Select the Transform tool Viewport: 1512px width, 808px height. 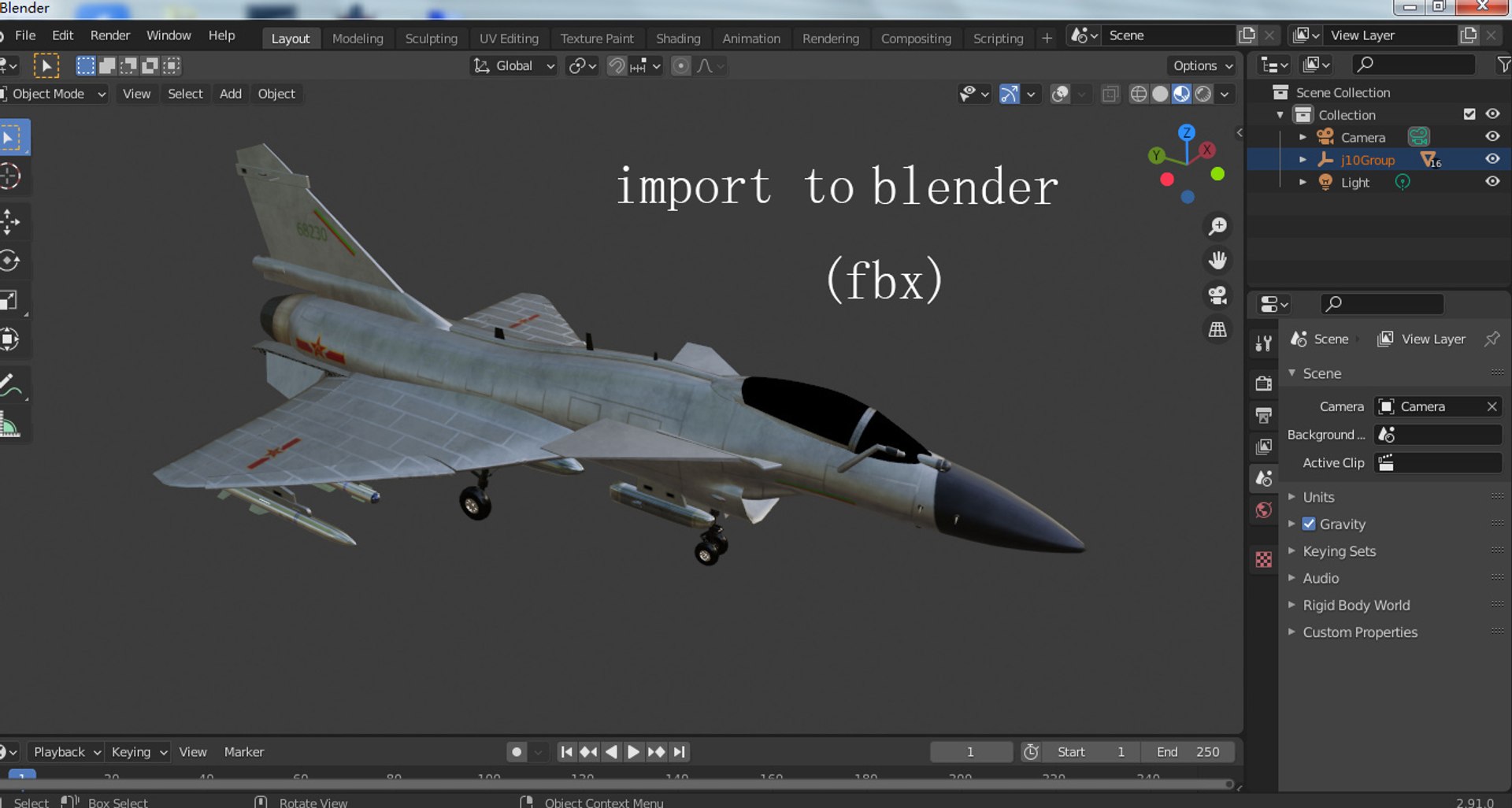[10, 339]
